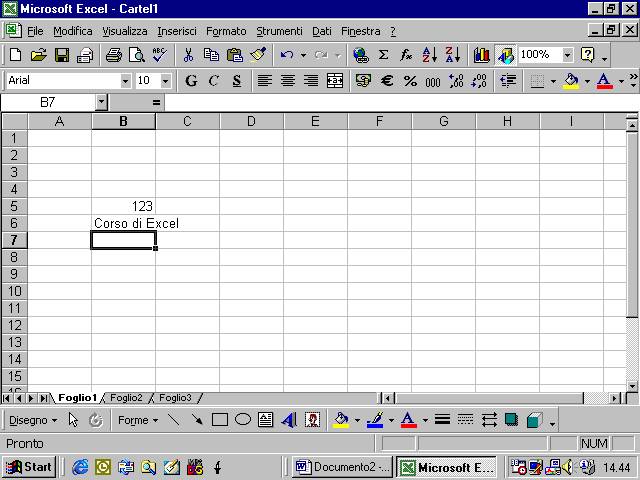Center cell text horizontally

tap(288, 80)
